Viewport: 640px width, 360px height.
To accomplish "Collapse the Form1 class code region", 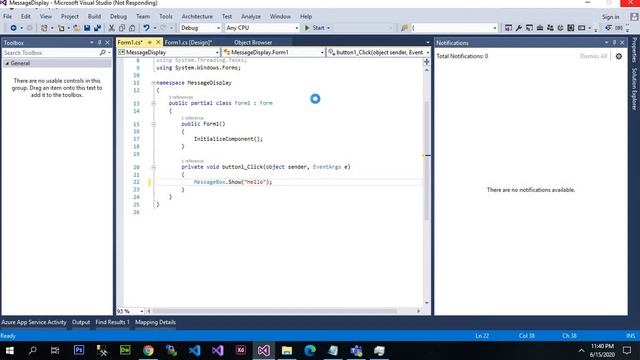I will pyautogui.click(x=154, y=104).
